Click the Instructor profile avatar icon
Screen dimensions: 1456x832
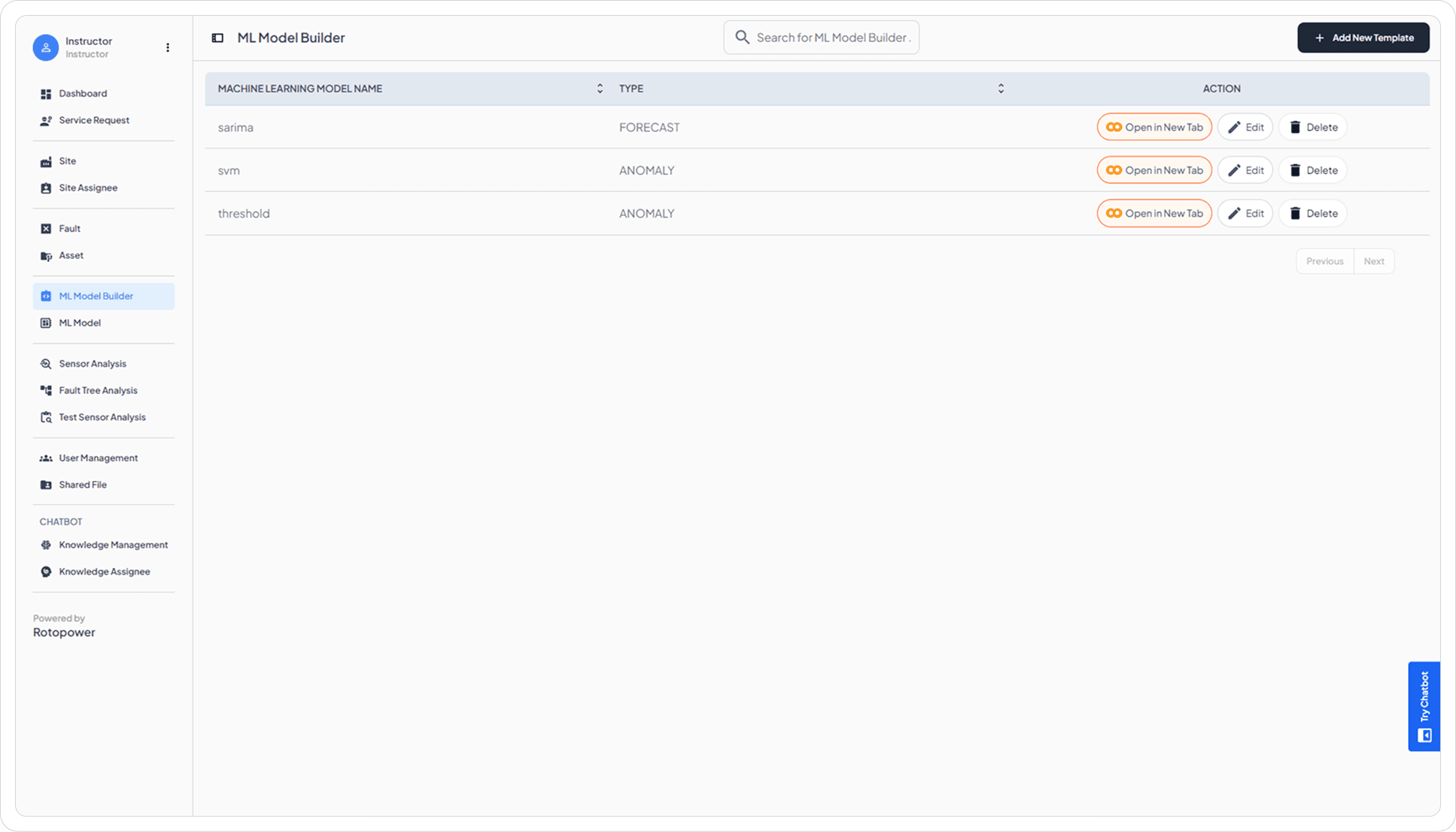pyautogui.click(x=46, y=47)
